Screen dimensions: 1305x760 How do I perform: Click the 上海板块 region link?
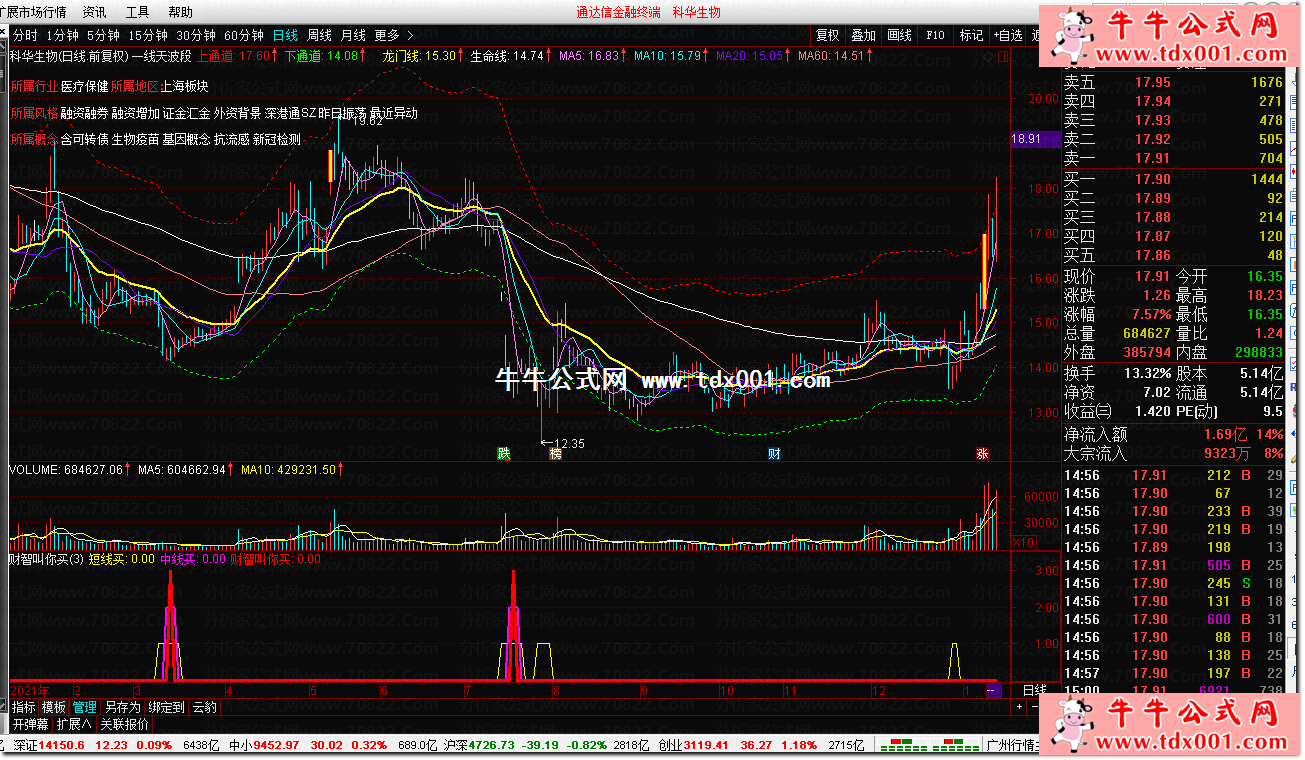185,86
